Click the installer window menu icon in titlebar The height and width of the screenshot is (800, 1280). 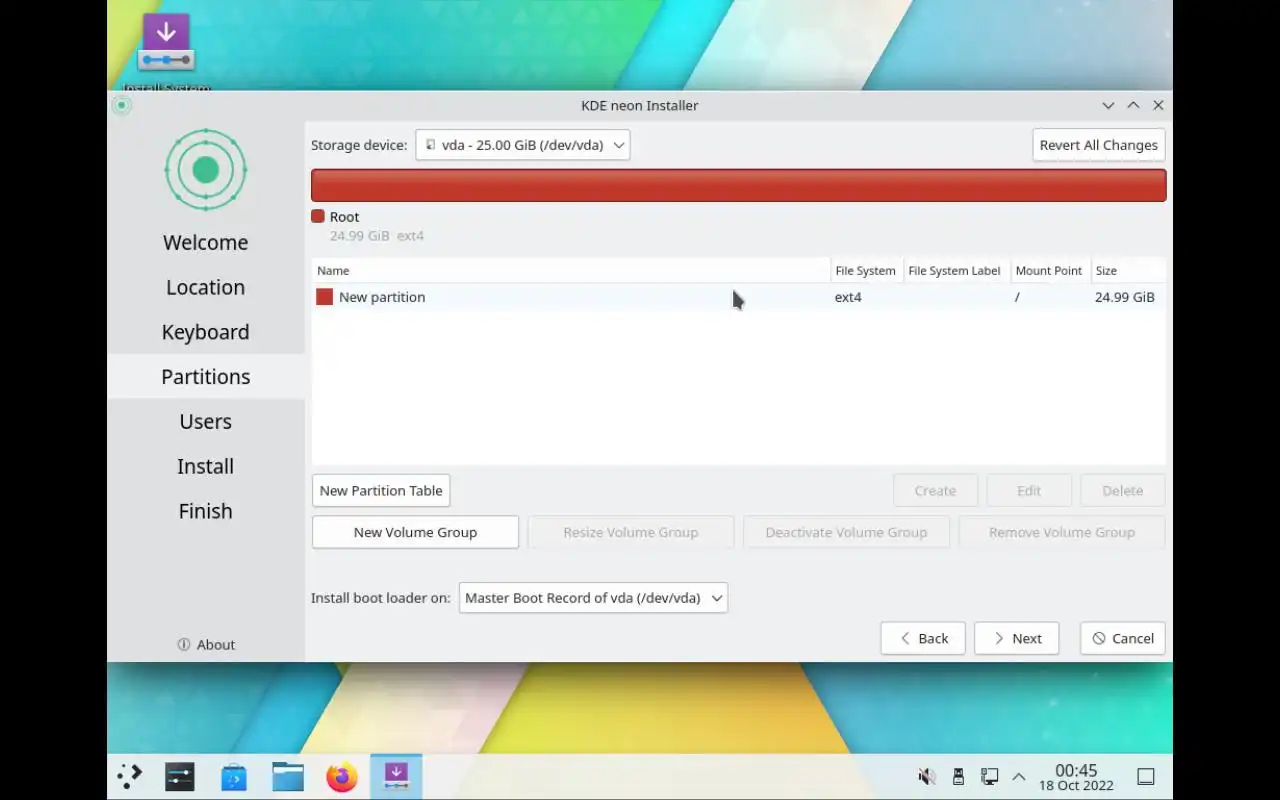pos(122,105)
